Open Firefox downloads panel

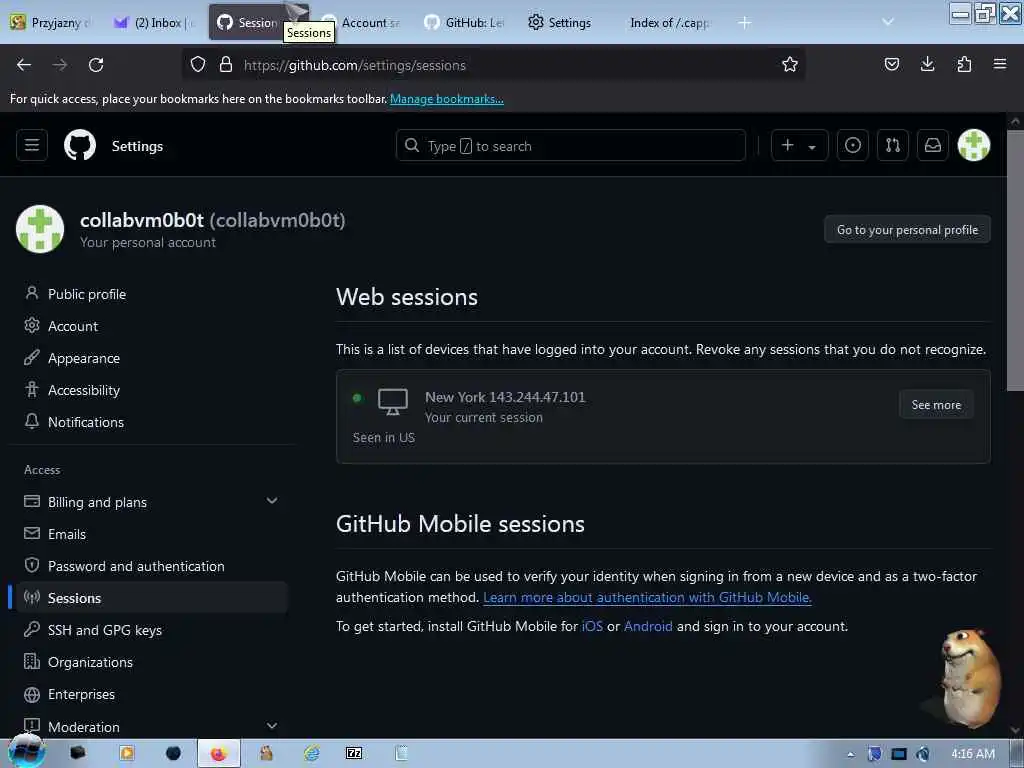[927, 64]
